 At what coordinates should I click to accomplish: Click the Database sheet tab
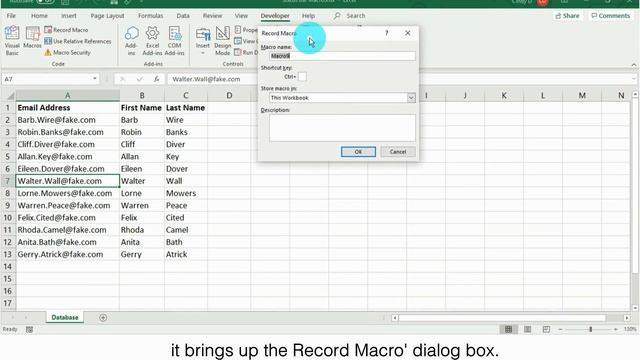point(65,317)
